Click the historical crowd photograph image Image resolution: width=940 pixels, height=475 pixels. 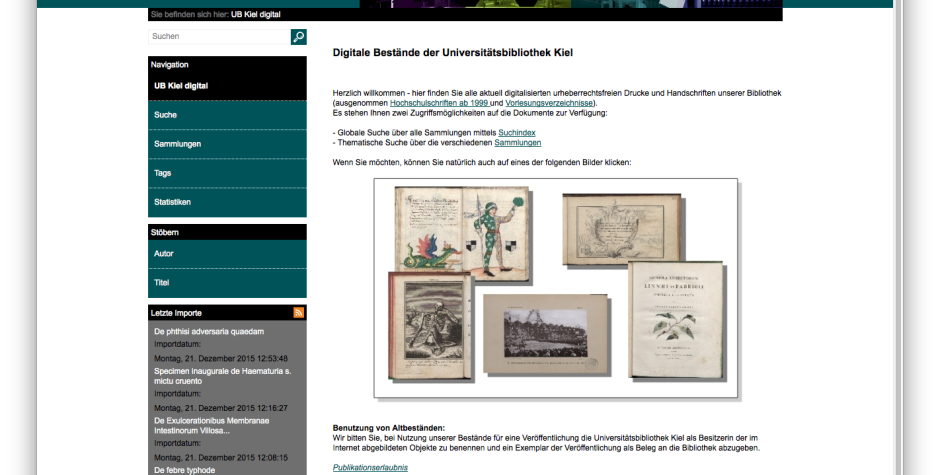point(545,334)
